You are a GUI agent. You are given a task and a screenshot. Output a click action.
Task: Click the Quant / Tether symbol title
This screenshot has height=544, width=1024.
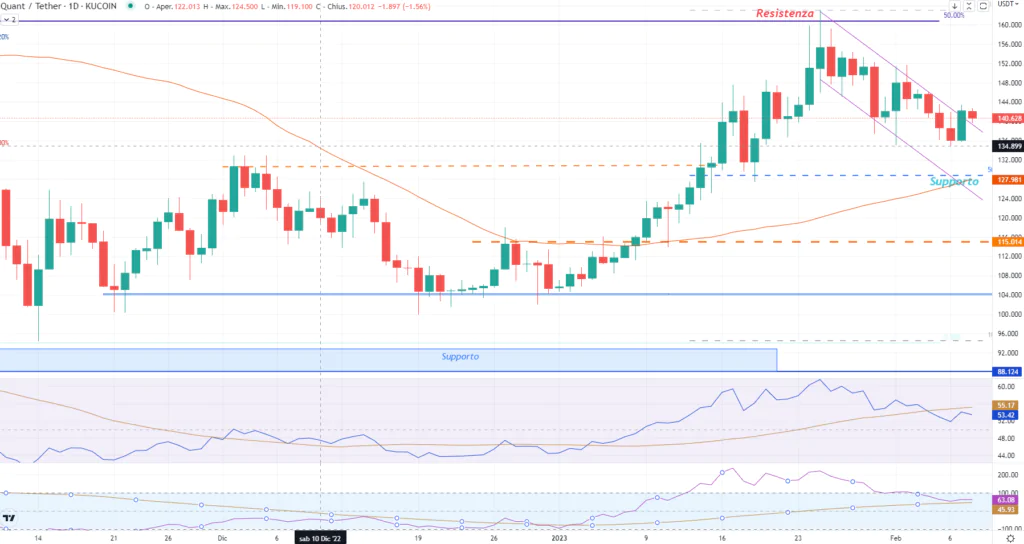click(x=59, y=6)
